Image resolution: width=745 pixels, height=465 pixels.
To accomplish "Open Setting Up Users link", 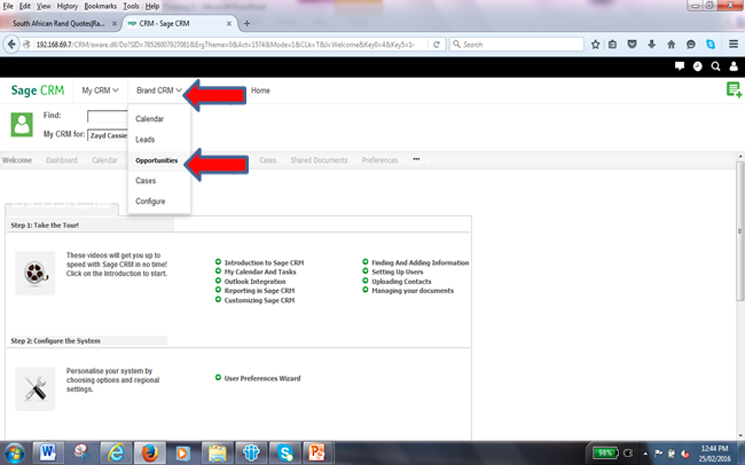I will click(x=397, y=272).
